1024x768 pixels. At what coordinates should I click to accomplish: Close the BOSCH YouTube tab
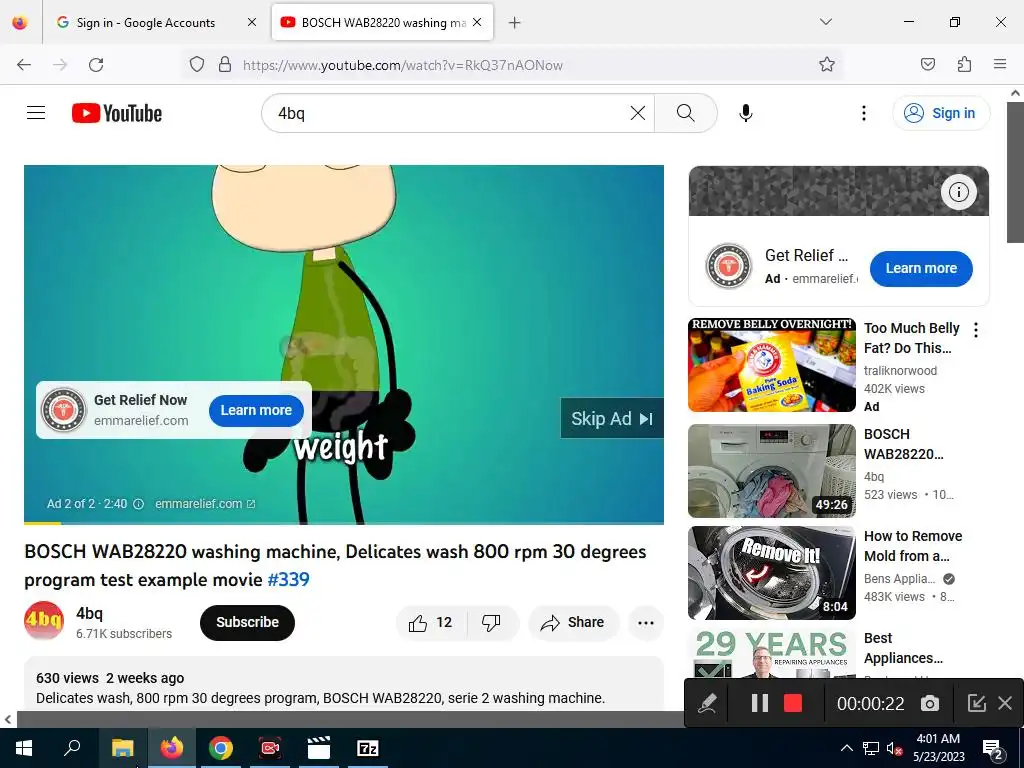point(477,22)
